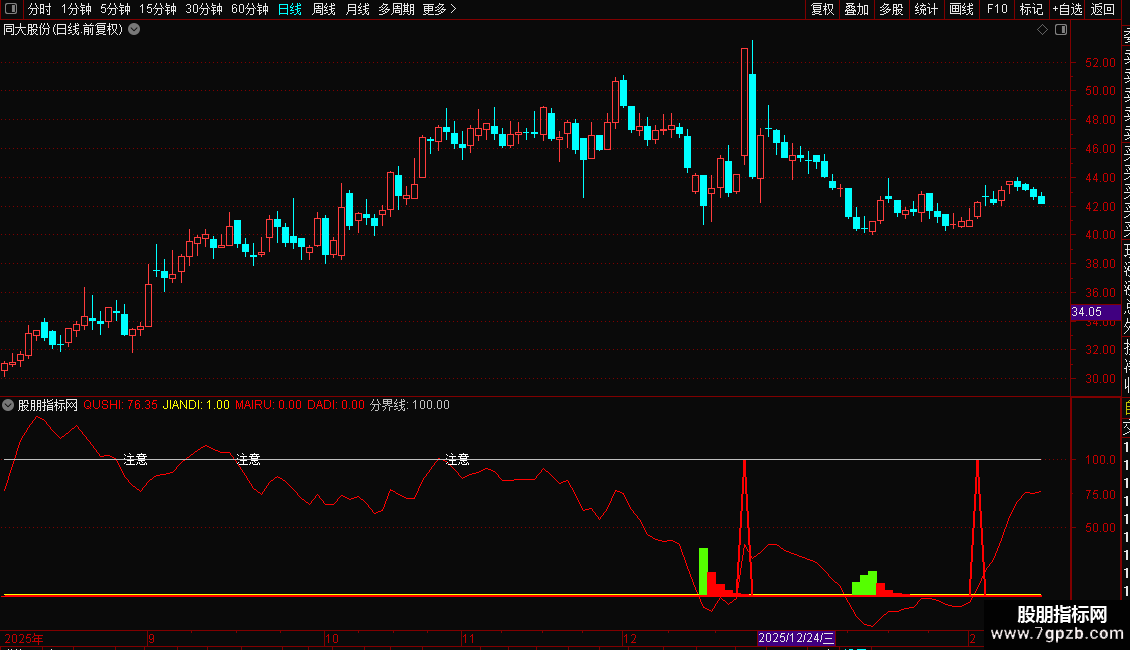
Task: Click the diamond icon in chart corner
Action: click(1042, 30)
